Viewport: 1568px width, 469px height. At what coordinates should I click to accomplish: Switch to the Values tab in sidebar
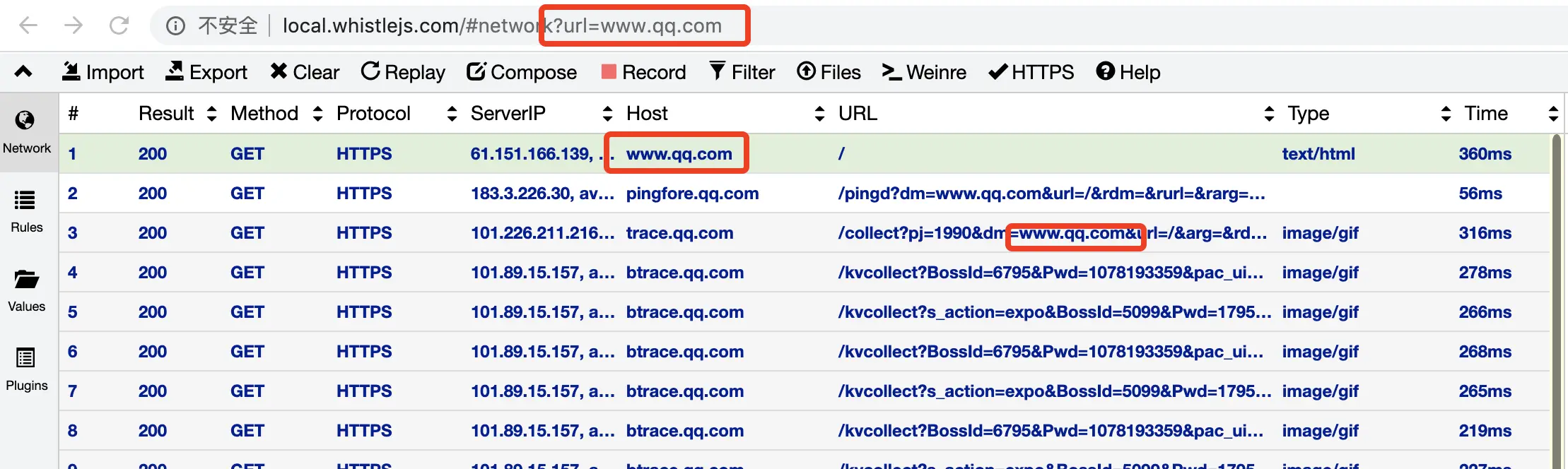point(27,291)
